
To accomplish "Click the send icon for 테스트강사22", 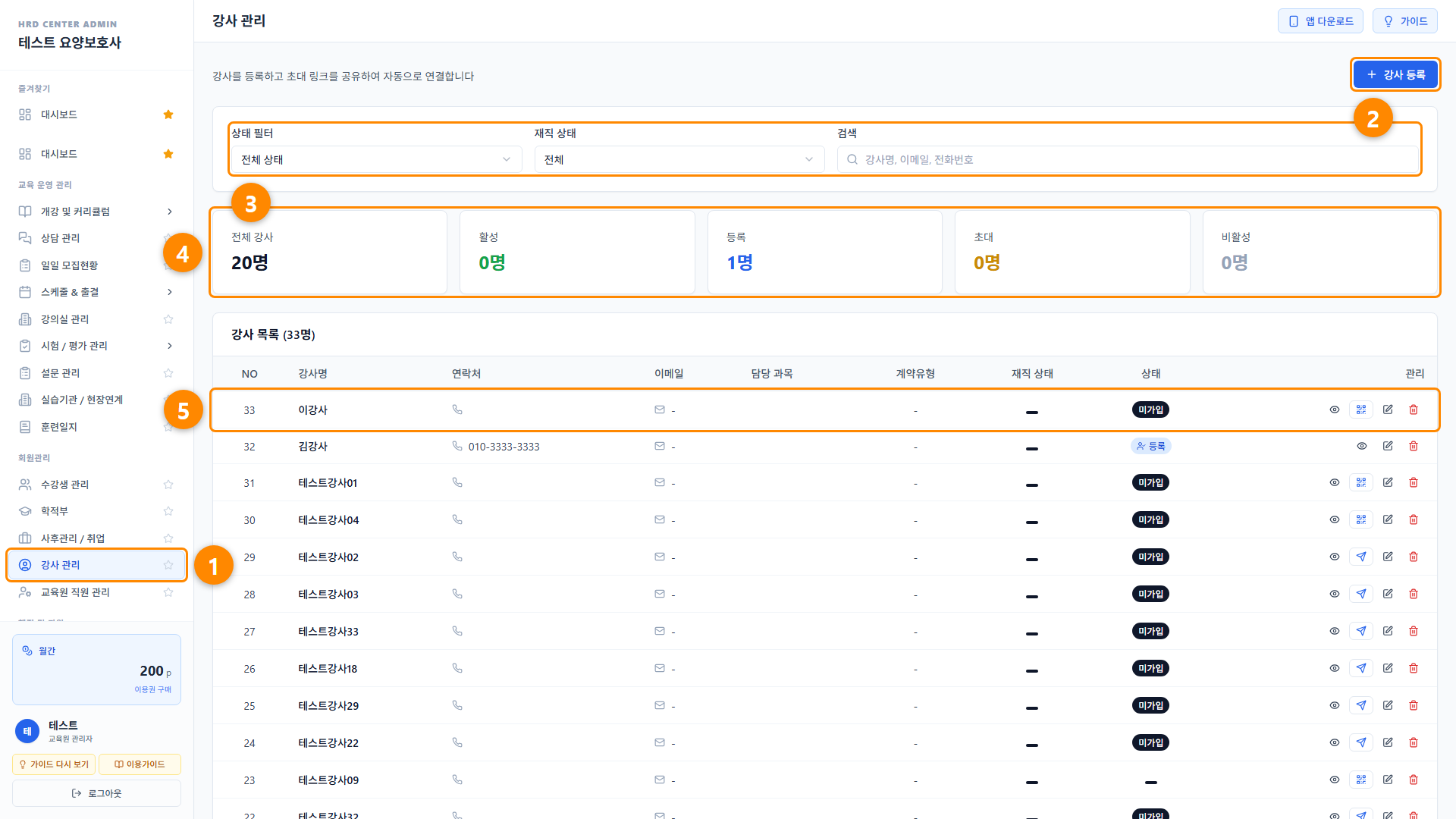I will point(1361,742).
